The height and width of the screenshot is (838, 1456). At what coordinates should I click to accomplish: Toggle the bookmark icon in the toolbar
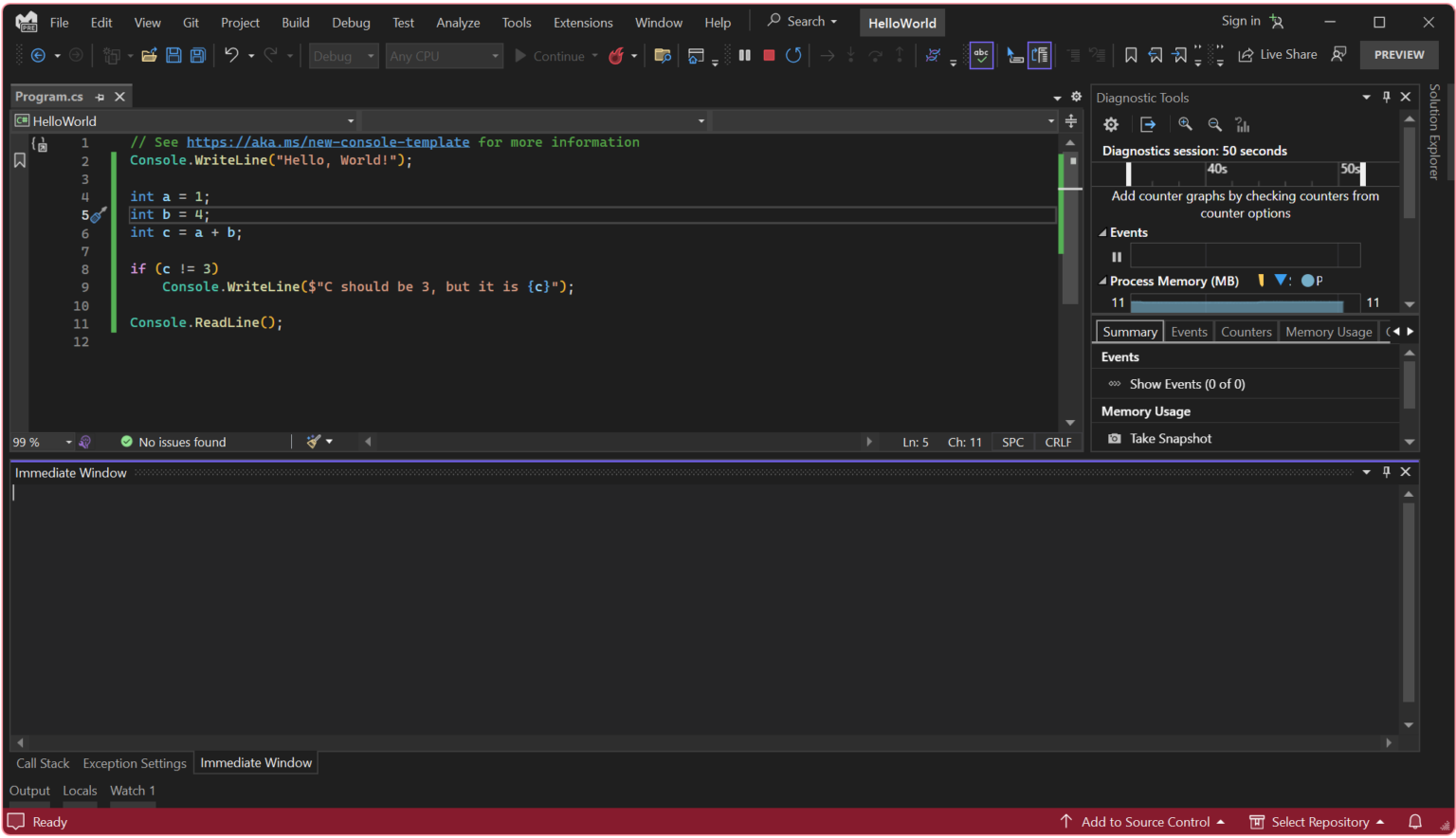[x=1131, y=56]
